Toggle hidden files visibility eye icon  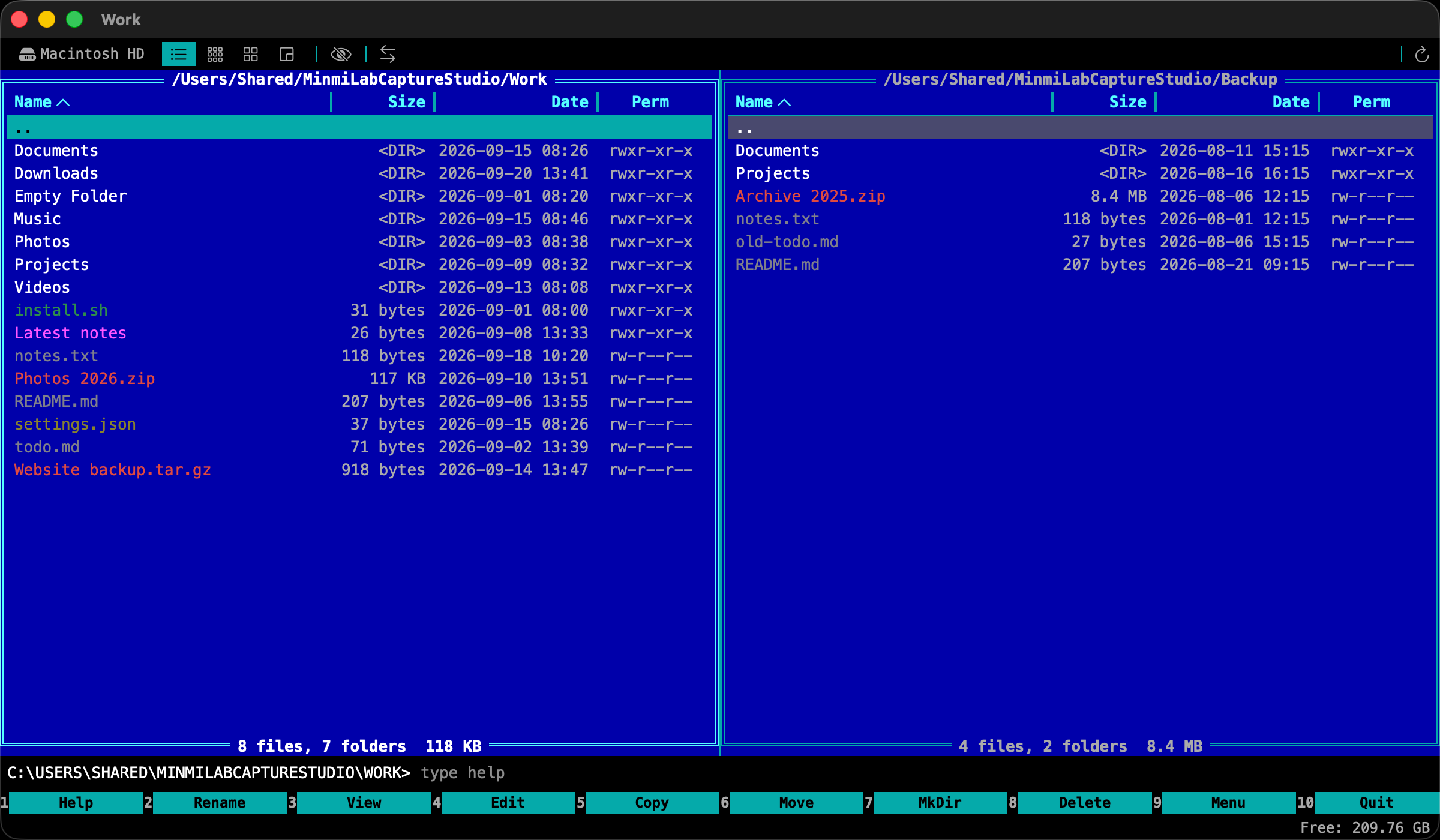[341, 55]
